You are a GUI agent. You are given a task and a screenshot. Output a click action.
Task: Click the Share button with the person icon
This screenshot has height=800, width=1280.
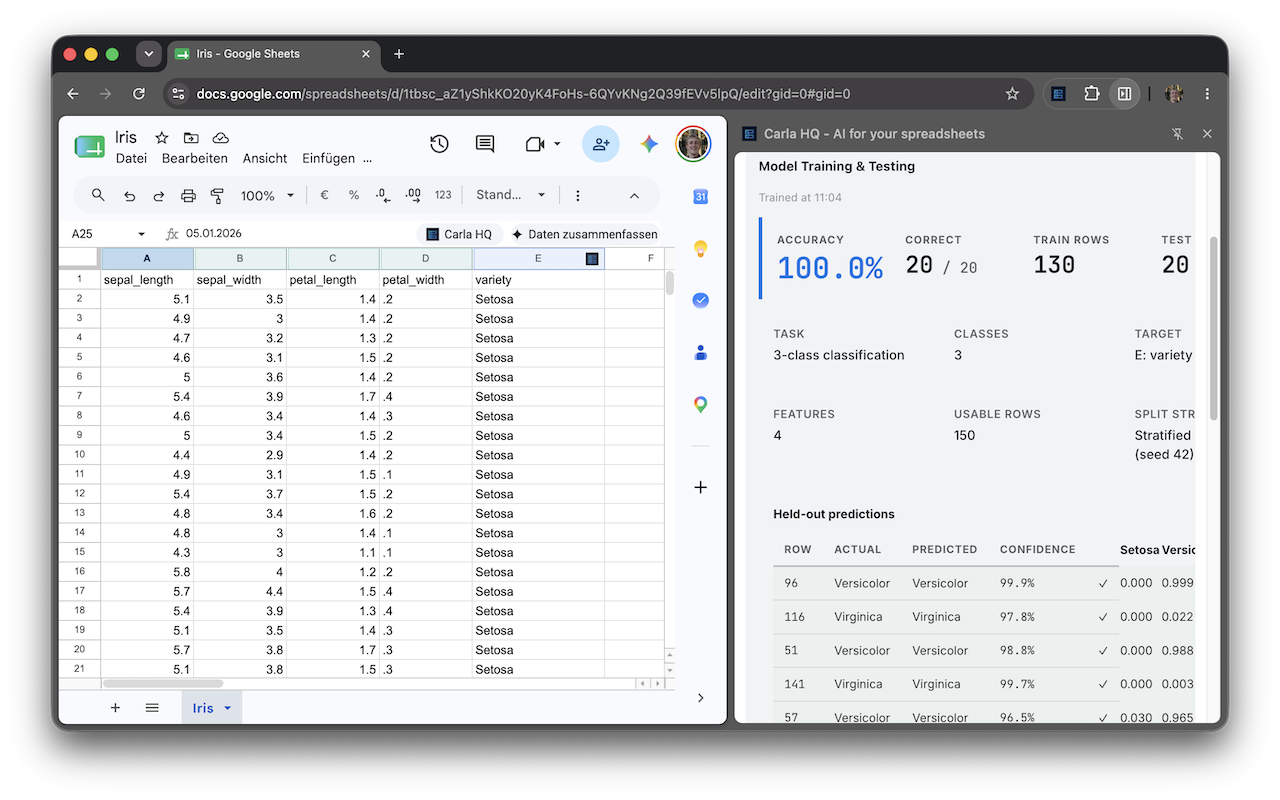(x=600, y=144)
